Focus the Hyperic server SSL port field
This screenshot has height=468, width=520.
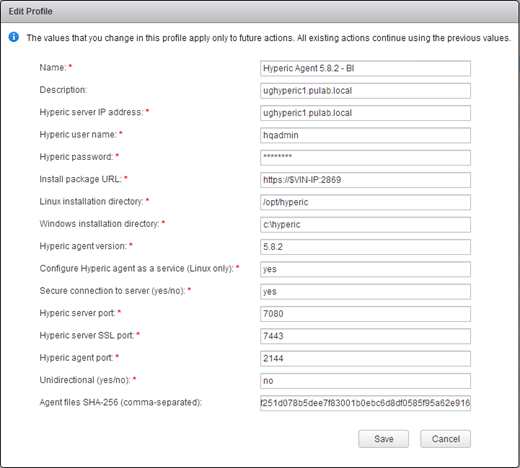[x=365, y=336]
